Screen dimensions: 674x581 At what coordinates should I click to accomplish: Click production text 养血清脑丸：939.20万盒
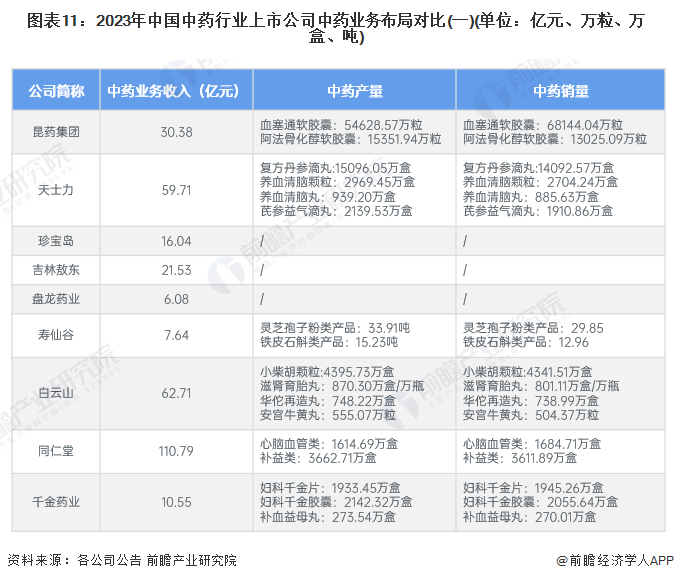tap(328, 197)
